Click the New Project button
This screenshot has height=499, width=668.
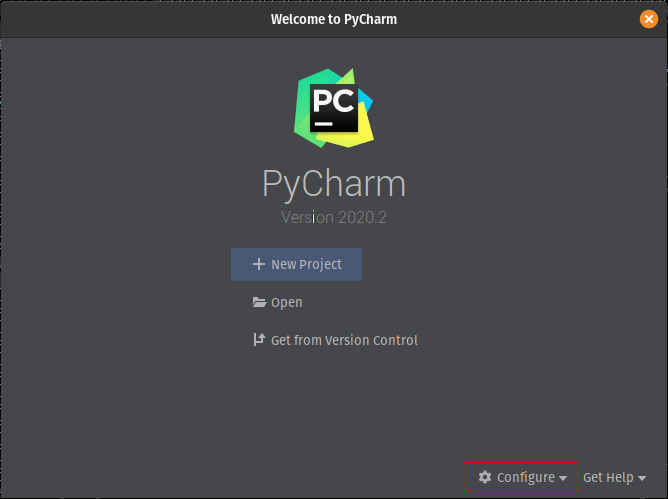coord(297,264)
